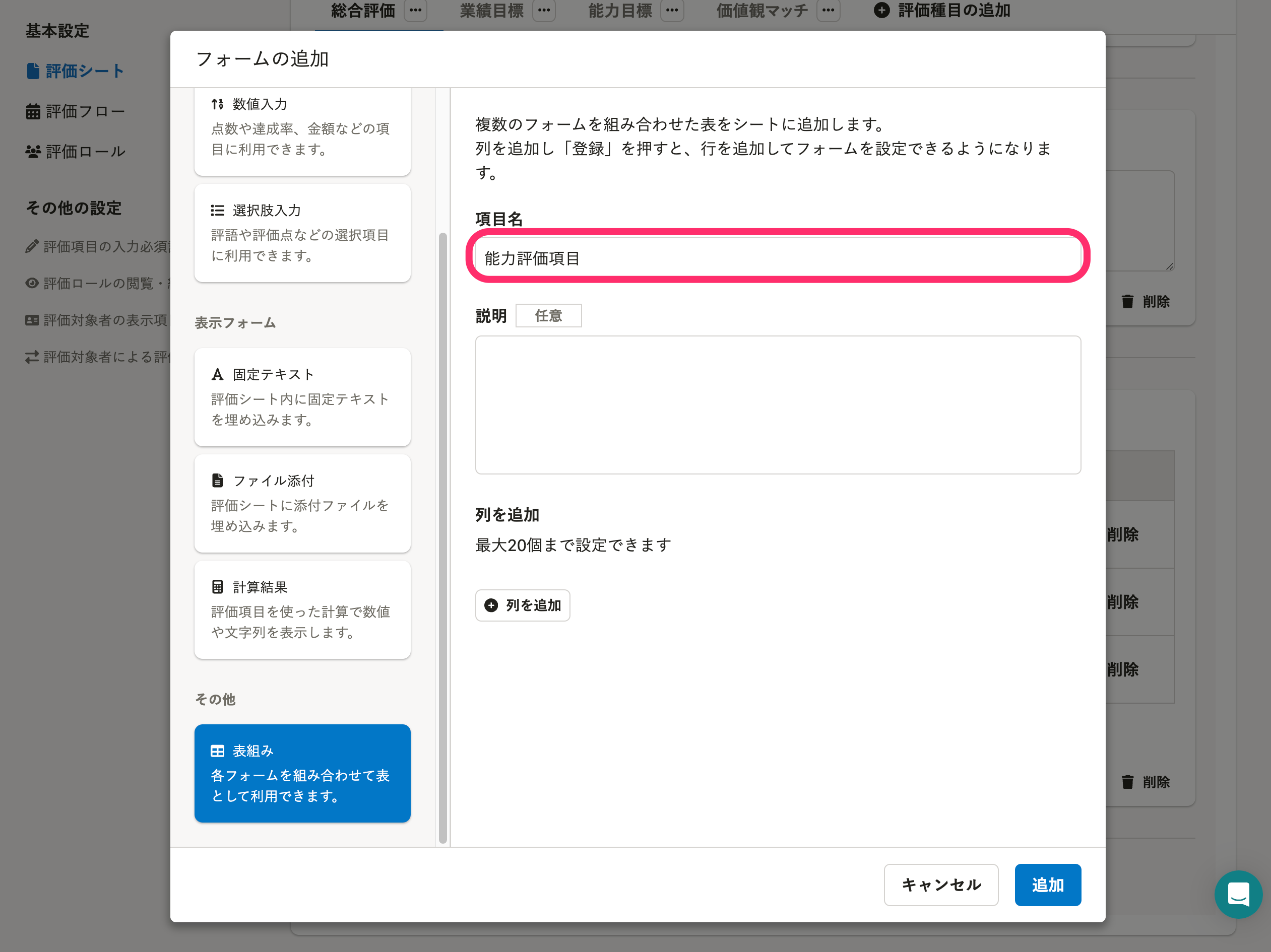Image resolution: width=1271 pixels, height=952 pixels.
Task: Open 評価フロー in the sidebar
Action: click(x=75, y=111)
